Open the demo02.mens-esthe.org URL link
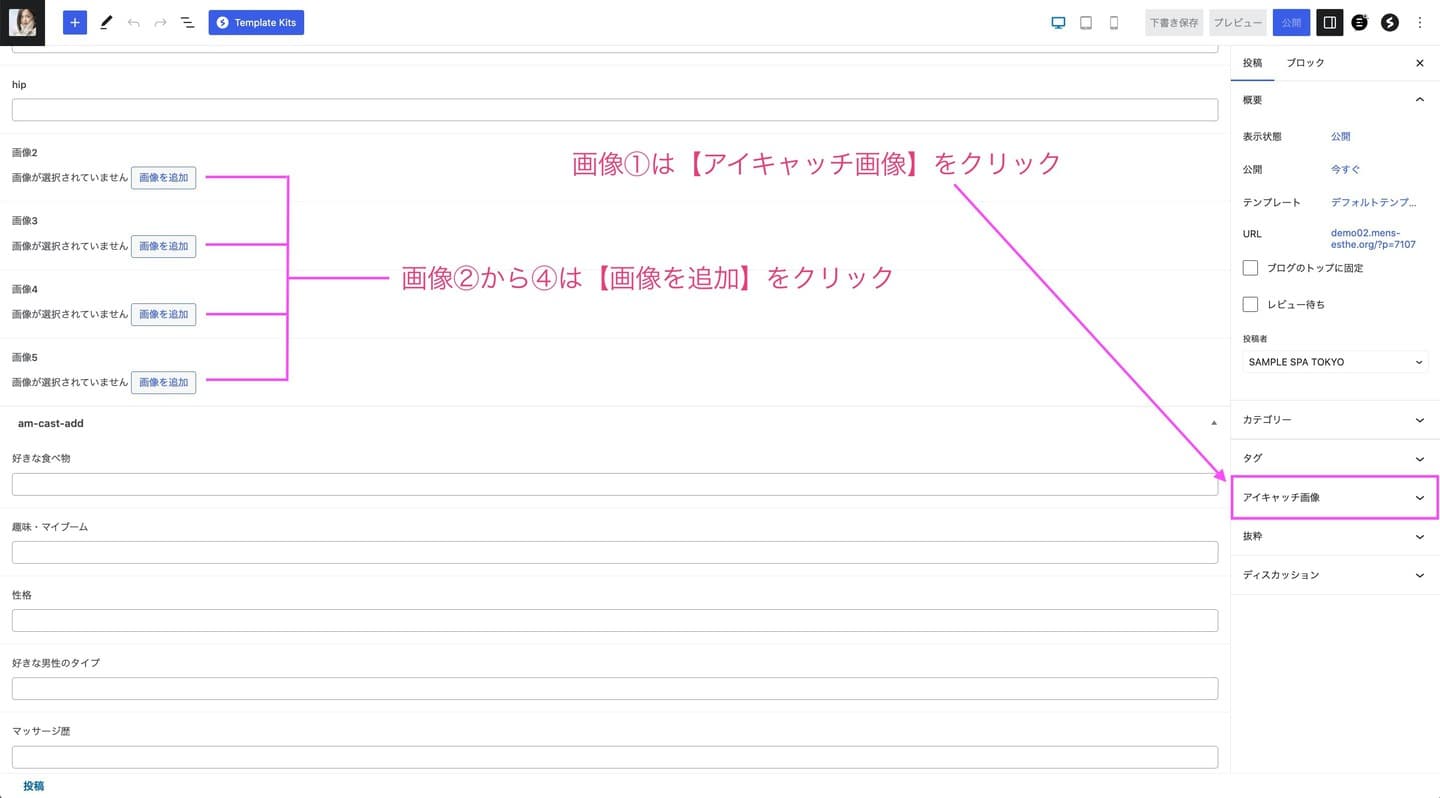Screen dimensions: 1440x798 [1373, 239]
